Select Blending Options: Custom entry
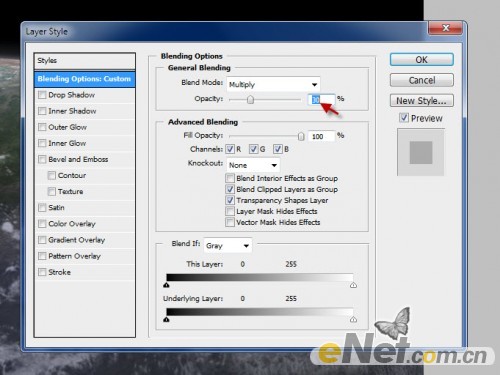The width and height of the screenshot is (500, 375). point(85,79)
